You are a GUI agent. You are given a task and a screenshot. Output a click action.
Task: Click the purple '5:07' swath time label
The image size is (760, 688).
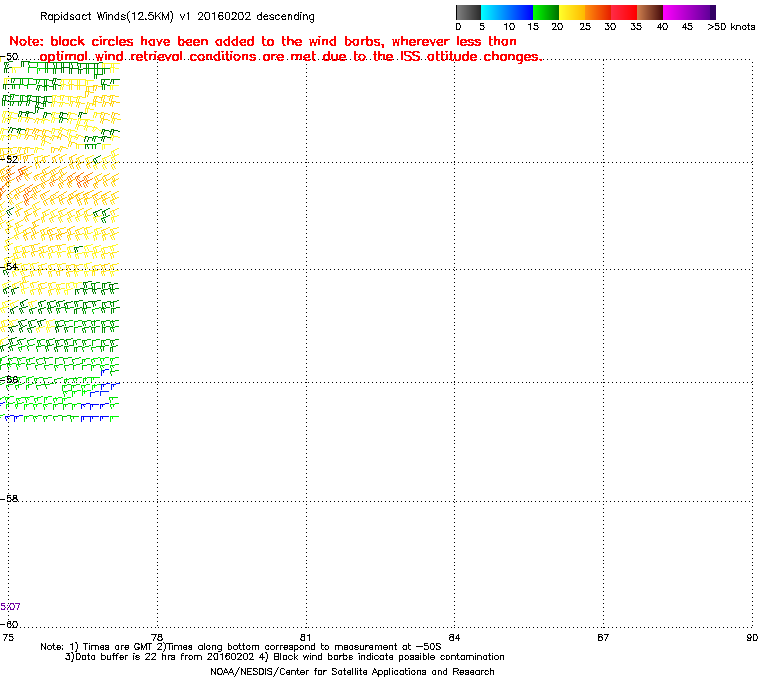11,607
